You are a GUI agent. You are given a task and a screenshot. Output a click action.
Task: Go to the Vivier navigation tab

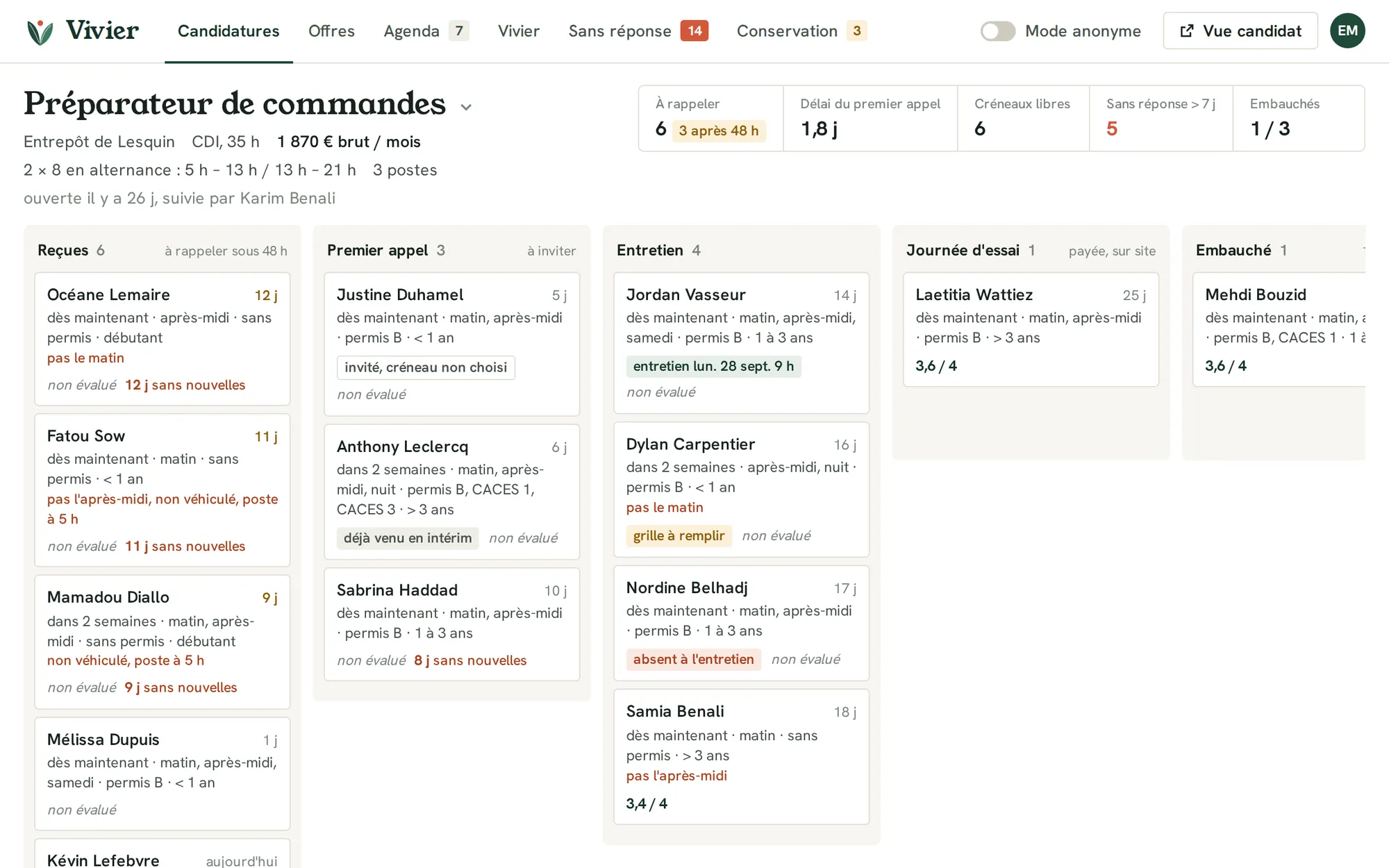[x=519, y=31]
